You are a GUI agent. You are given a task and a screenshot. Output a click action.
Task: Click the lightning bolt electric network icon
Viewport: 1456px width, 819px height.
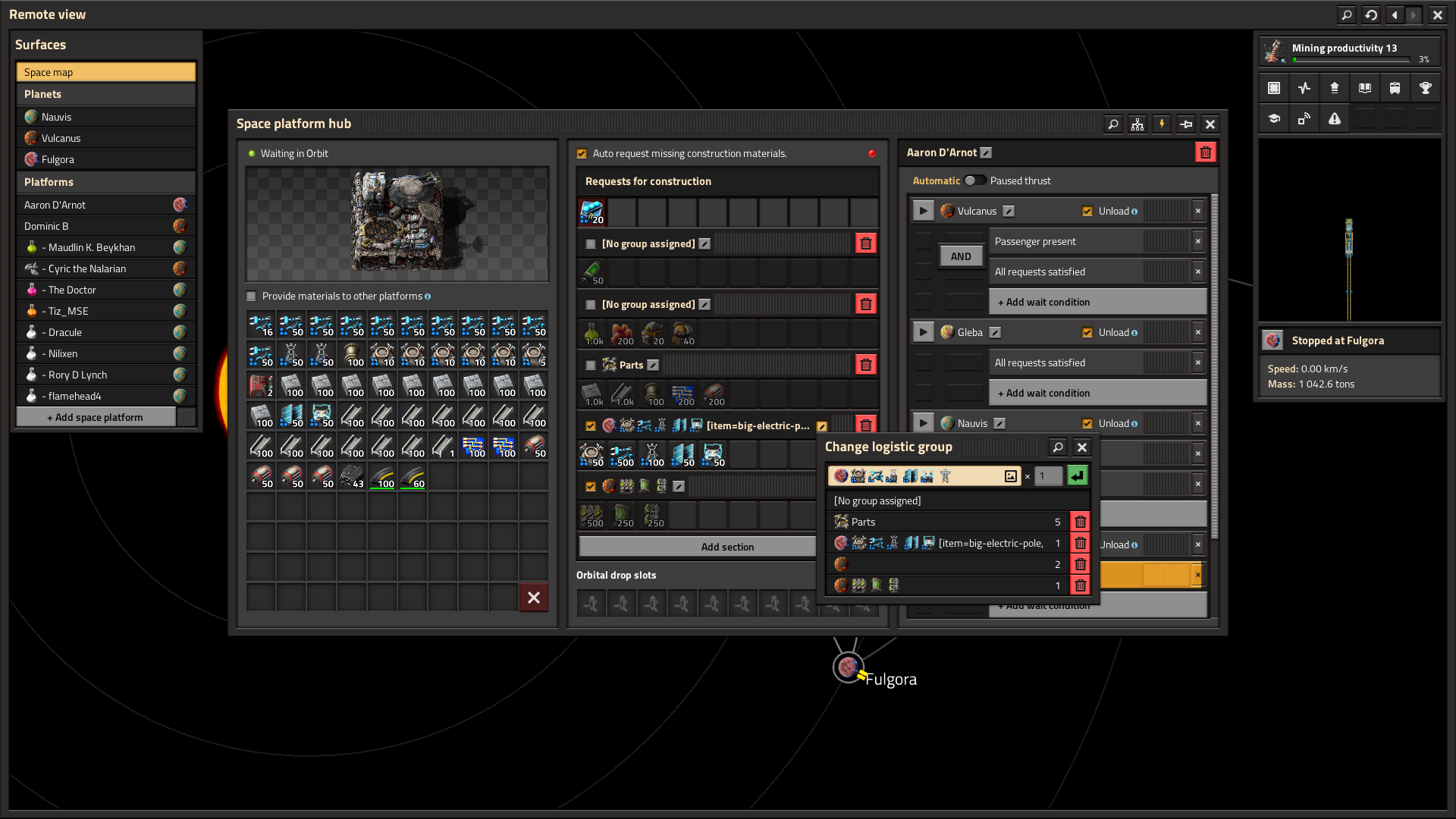(x=1162, y=124)
